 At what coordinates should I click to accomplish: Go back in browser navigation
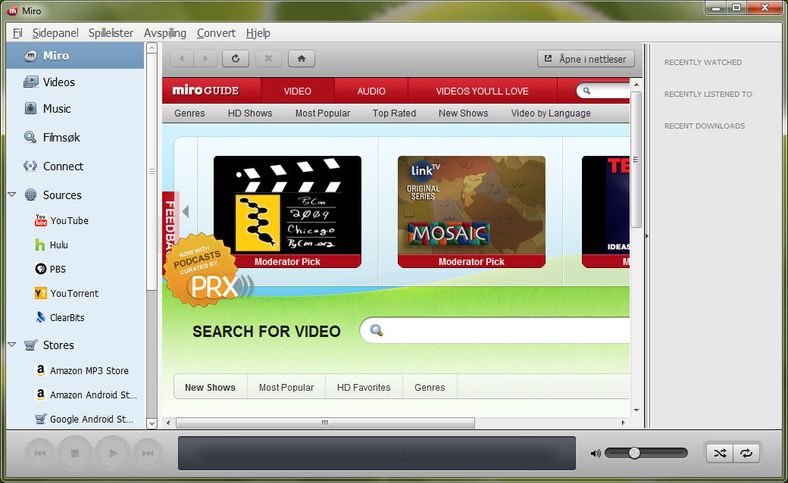[x=181, y=59]
